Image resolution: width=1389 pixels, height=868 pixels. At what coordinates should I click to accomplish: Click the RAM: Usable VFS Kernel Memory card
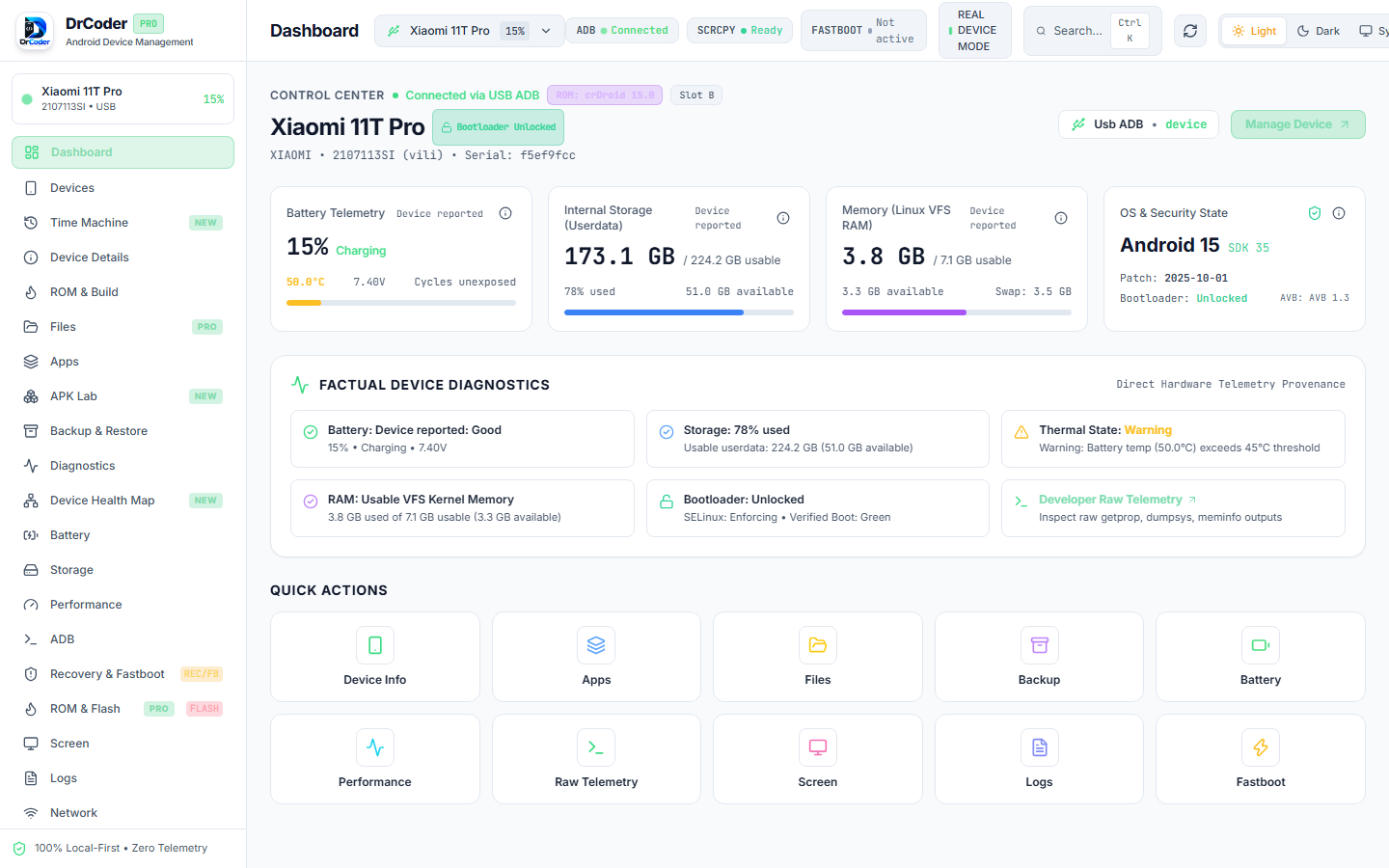coord(462,508)
